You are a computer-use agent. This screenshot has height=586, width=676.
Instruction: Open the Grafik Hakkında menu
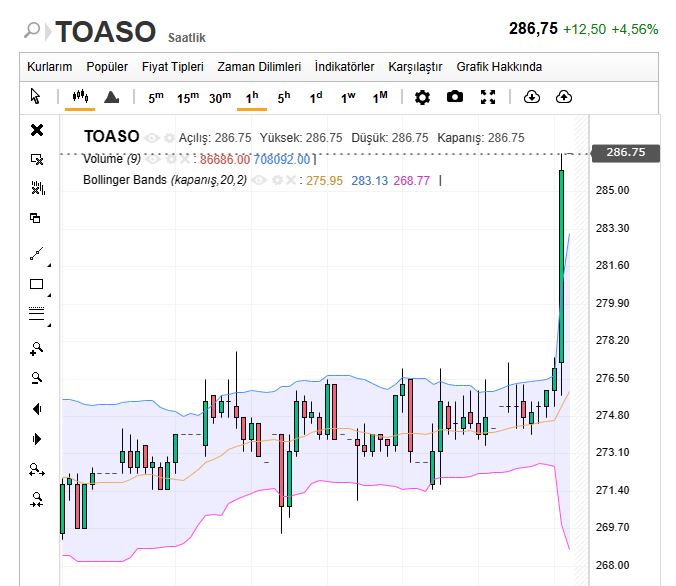[499, 67]
